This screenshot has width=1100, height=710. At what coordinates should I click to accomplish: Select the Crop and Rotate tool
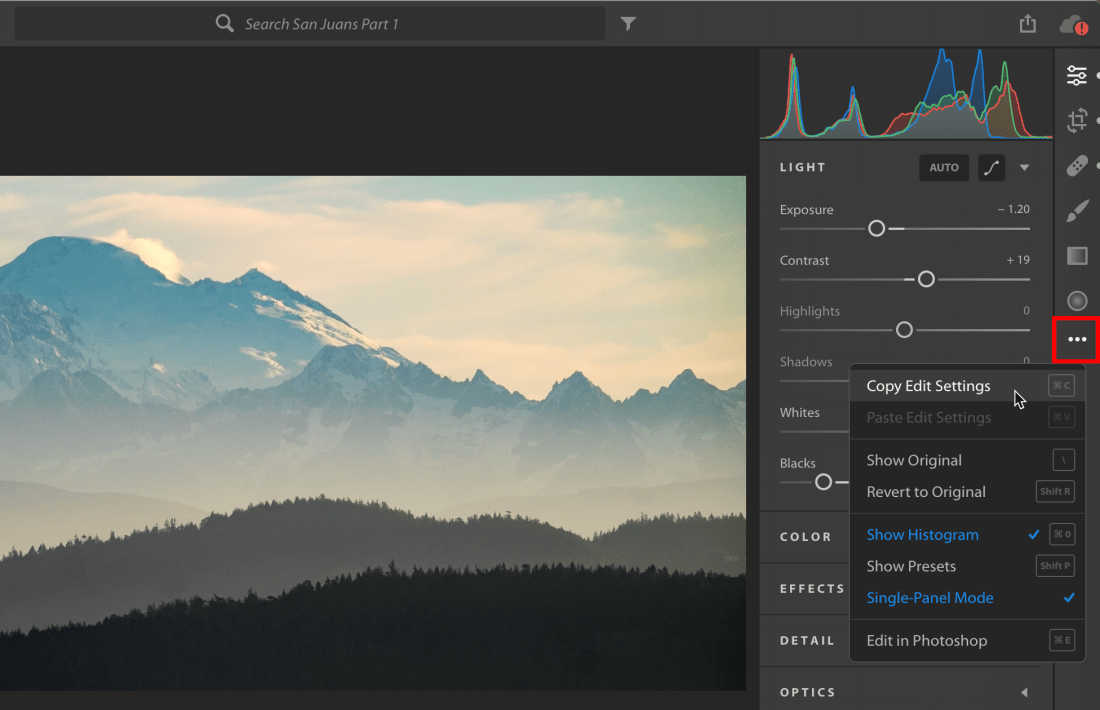[1076, 121]
